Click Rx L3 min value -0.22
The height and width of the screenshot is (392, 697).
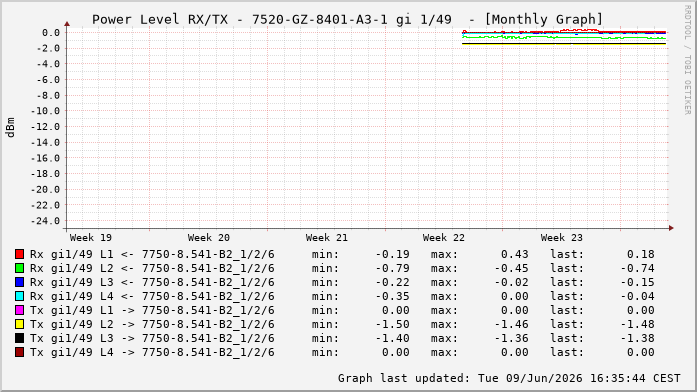393,282
